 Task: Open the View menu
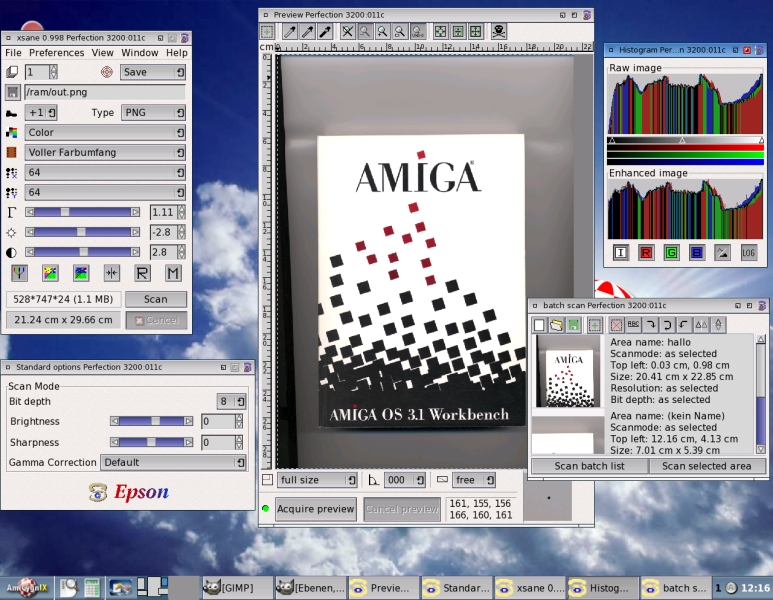tap(103, 53)
